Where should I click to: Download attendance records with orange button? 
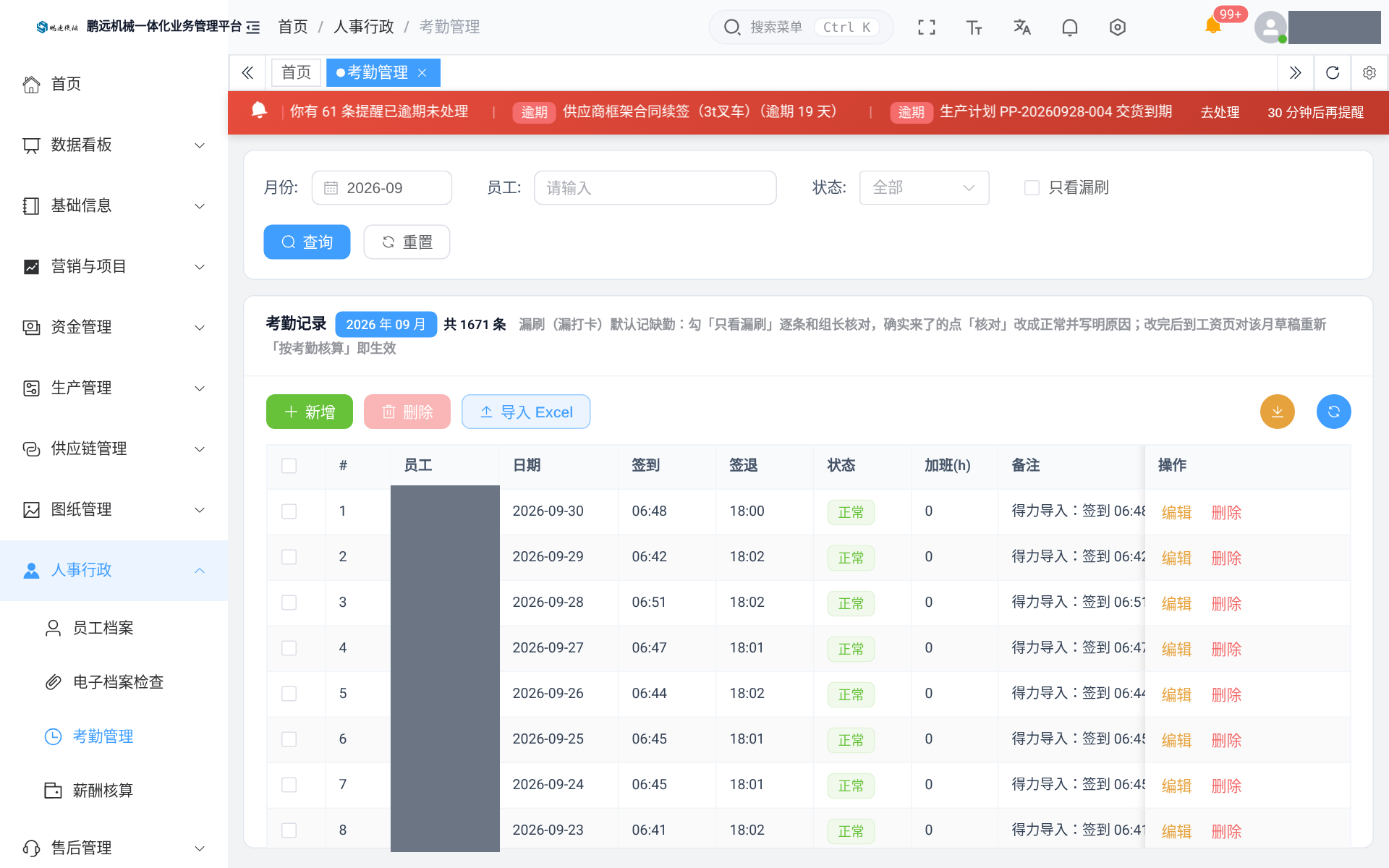tap(1277, 412)
